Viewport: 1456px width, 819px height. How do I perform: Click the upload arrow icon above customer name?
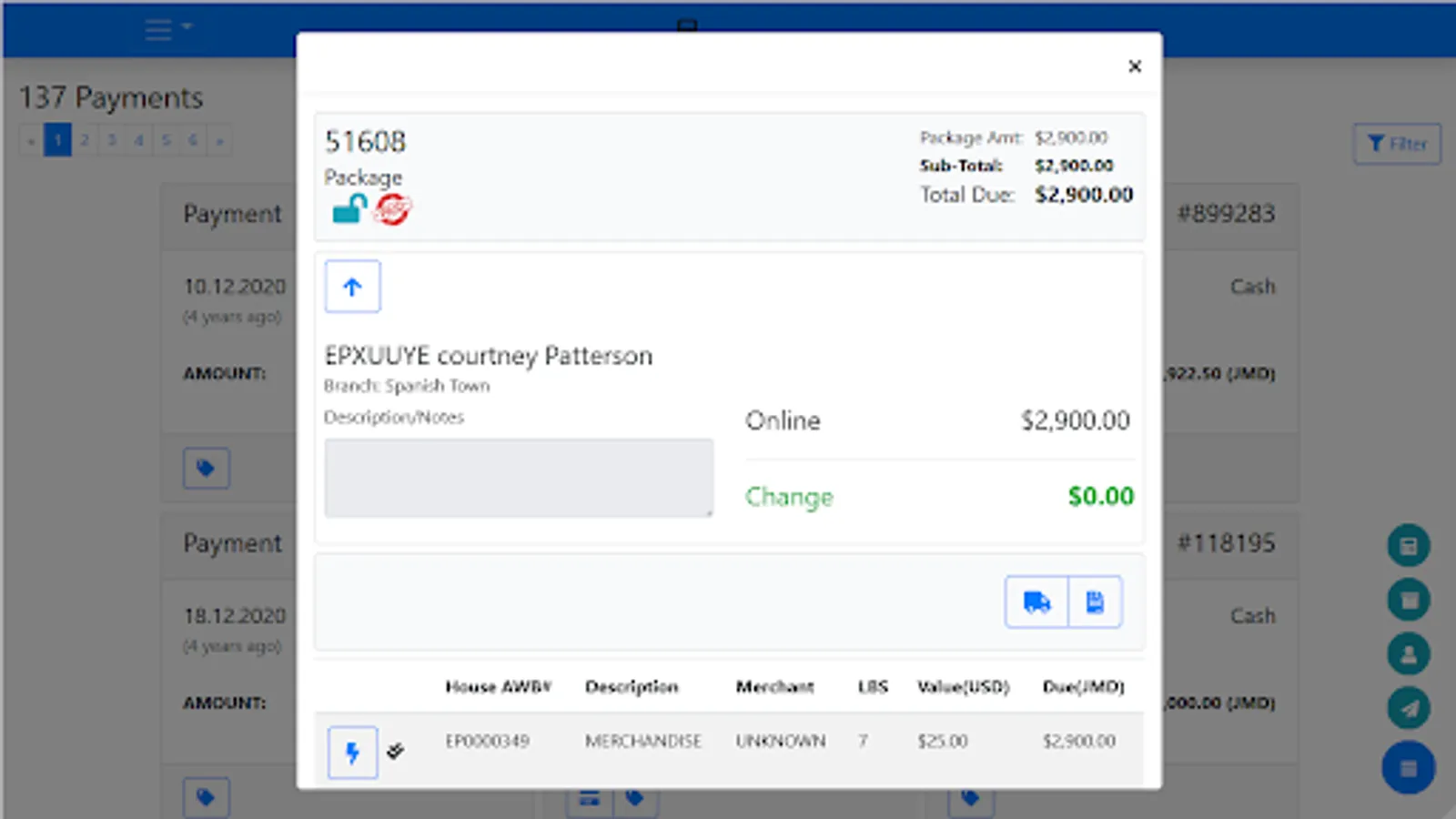[x=351, y=286]
